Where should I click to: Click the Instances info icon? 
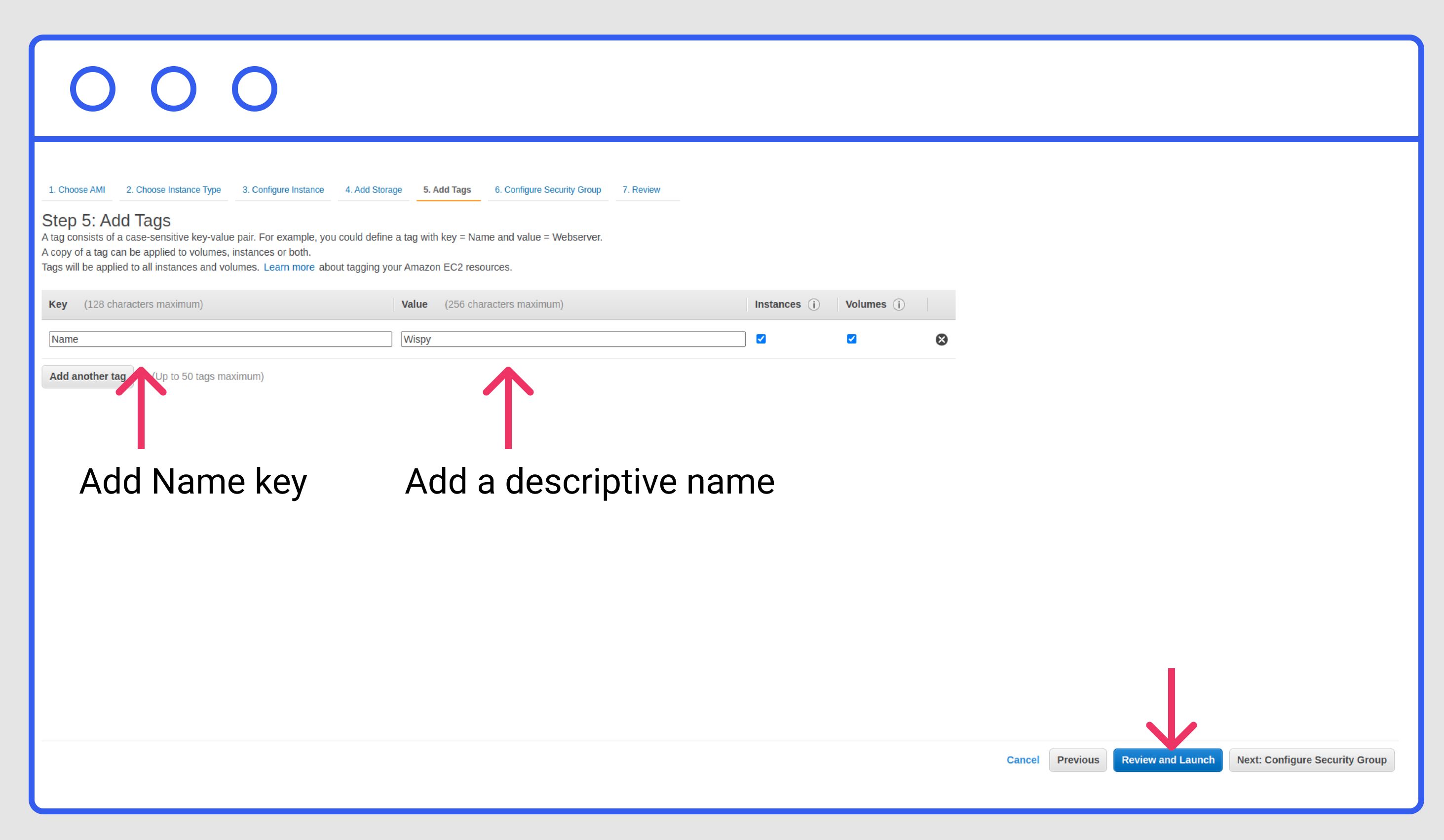tap(814, 305)
